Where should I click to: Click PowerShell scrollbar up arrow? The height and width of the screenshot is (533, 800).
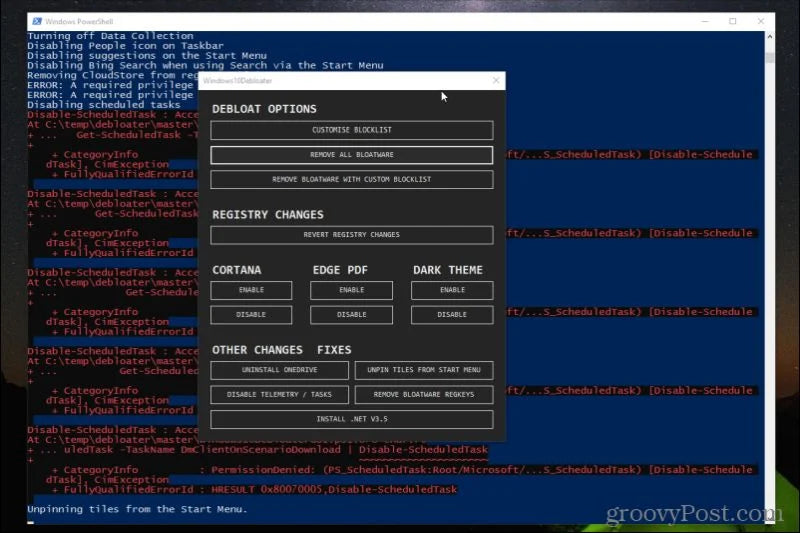coord(769,37)
